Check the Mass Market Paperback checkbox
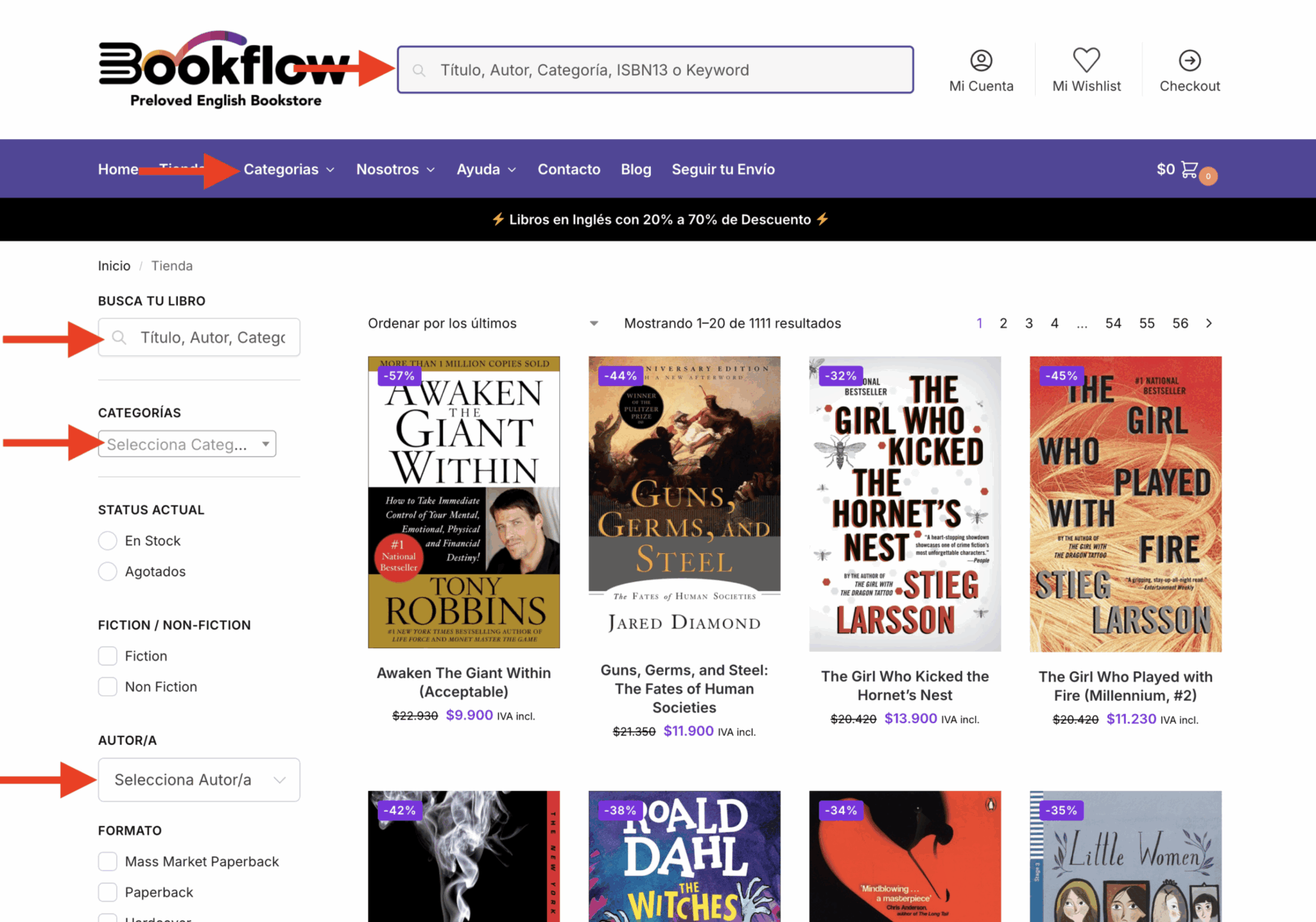The width and height of the screenshot is (1316, 922). click(x=107, y=861)
